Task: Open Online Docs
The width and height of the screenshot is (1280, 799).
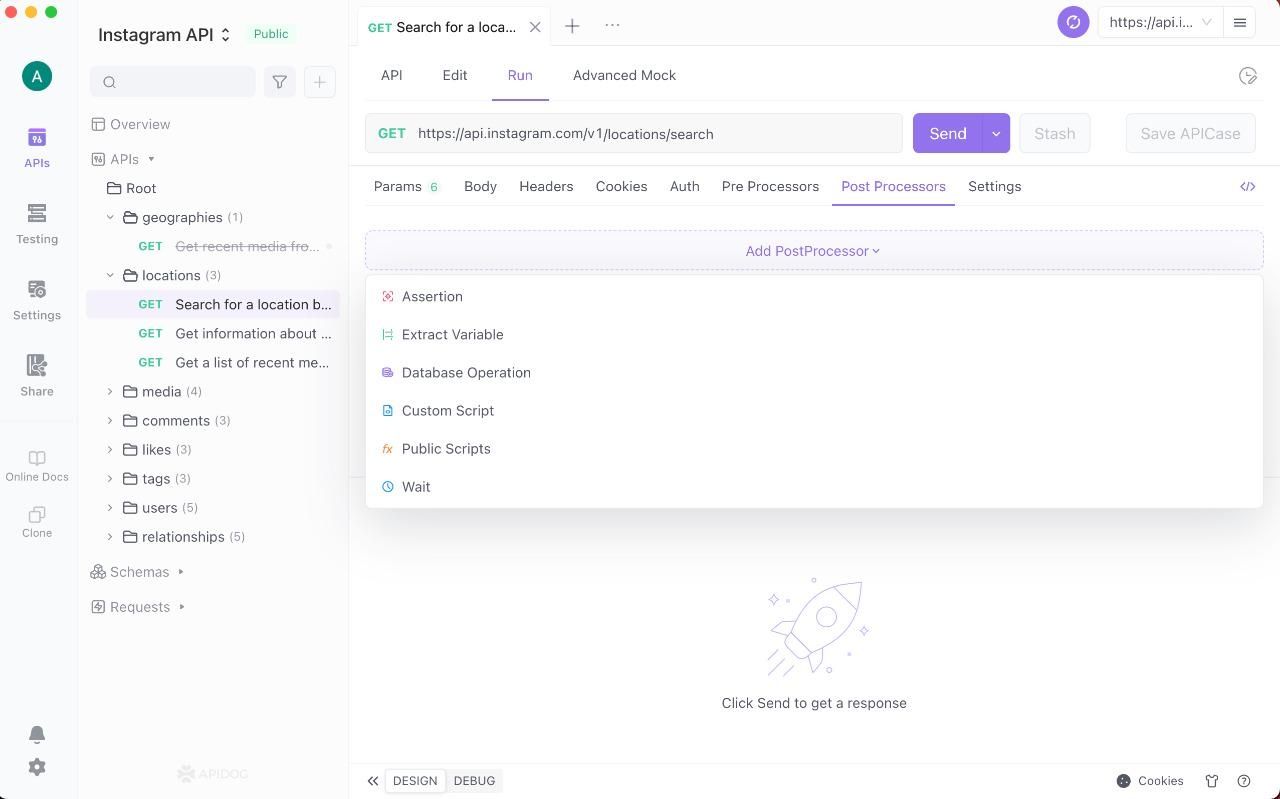Action: [37, 466]
